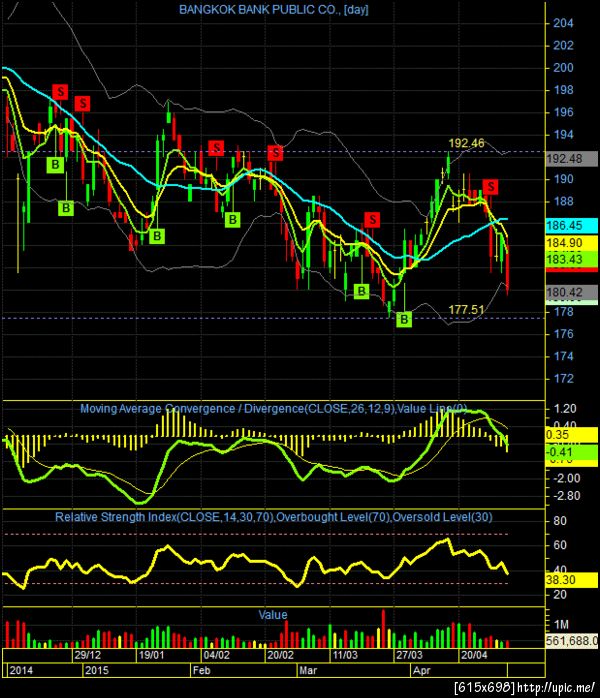This screenshot has height=698, width=600.
Task: Click the Mar month label
Action: pos(308,670)
